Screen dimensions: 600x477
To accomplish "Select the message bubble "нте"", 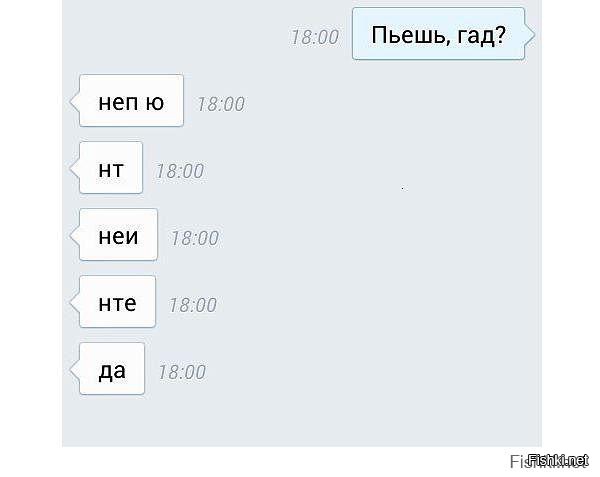I will (117, 301).
